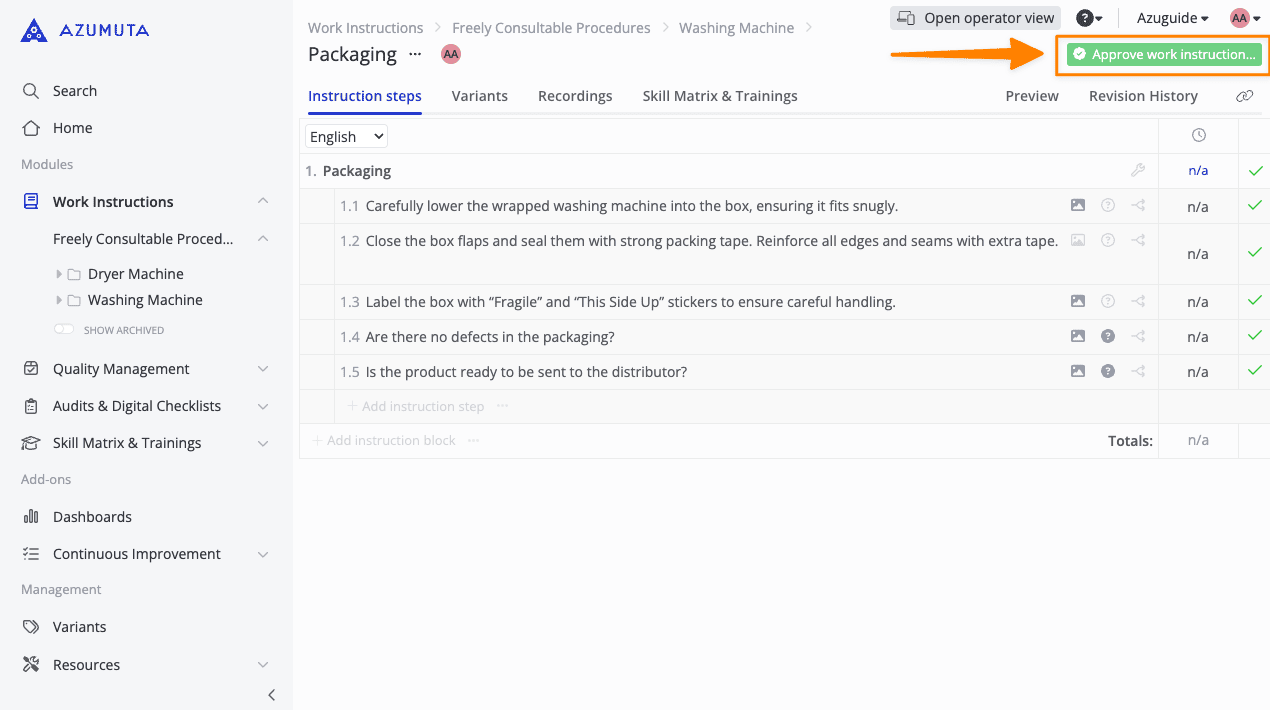Toggle the Show Archived switch
Image resolution: width=1270 pixels, height=710 pixels.
pyautogui.click(x=64, y=330)
